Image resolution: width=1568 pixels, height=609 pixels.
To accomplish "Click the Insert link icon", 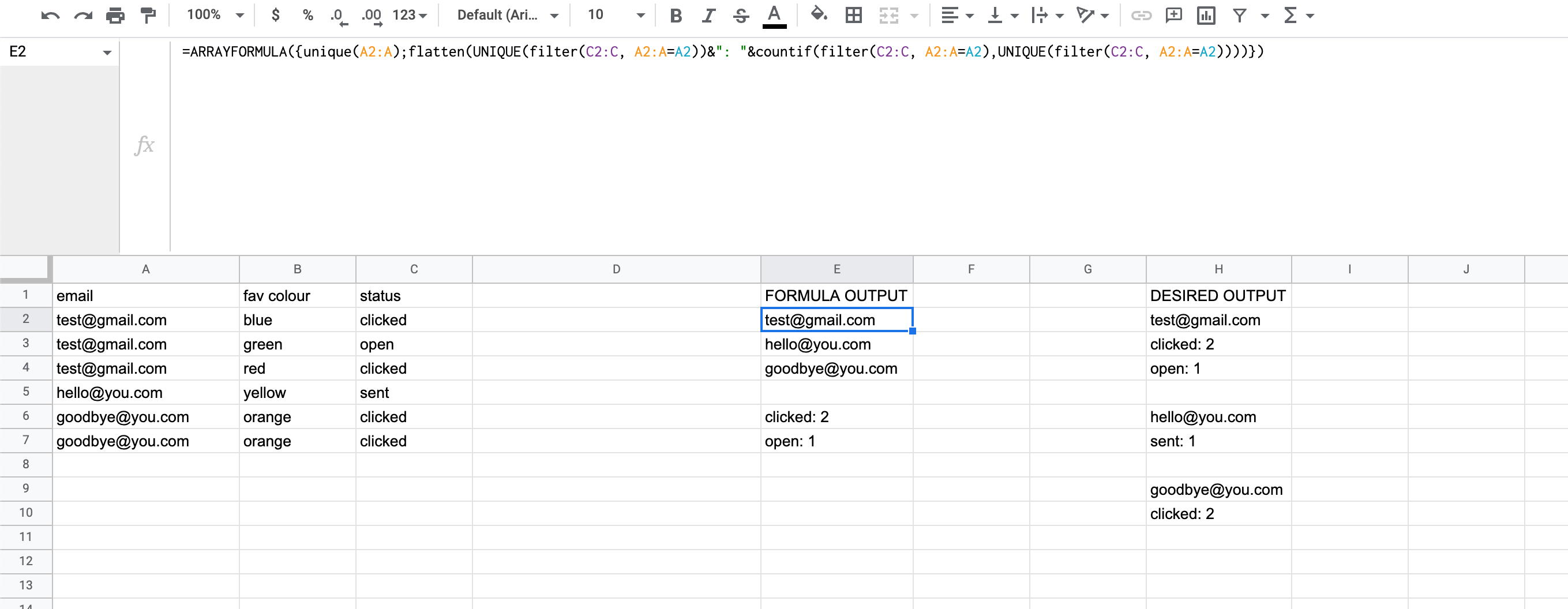I will pos(1141,15).
